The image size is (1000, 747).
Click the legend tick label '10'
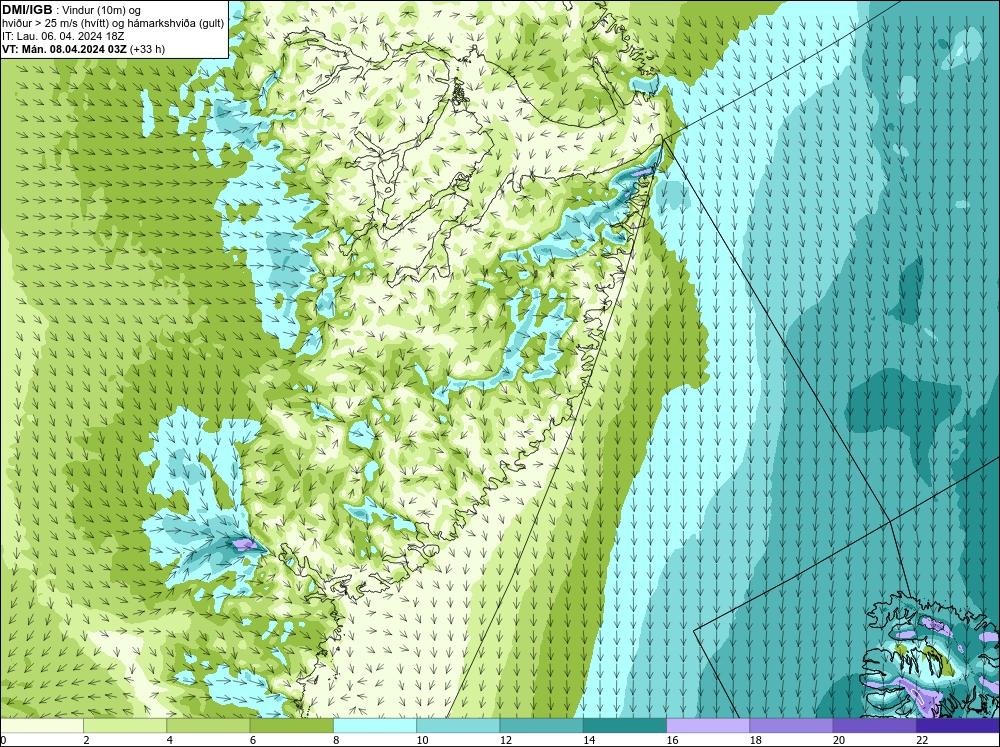(x=422, y=740)
